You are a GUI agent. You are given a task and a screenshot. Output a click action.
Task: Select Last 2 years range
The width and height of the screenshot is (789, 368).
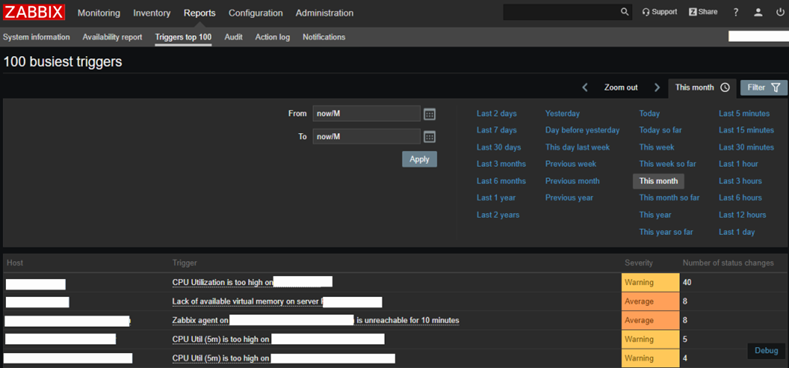tap(498, 215)
